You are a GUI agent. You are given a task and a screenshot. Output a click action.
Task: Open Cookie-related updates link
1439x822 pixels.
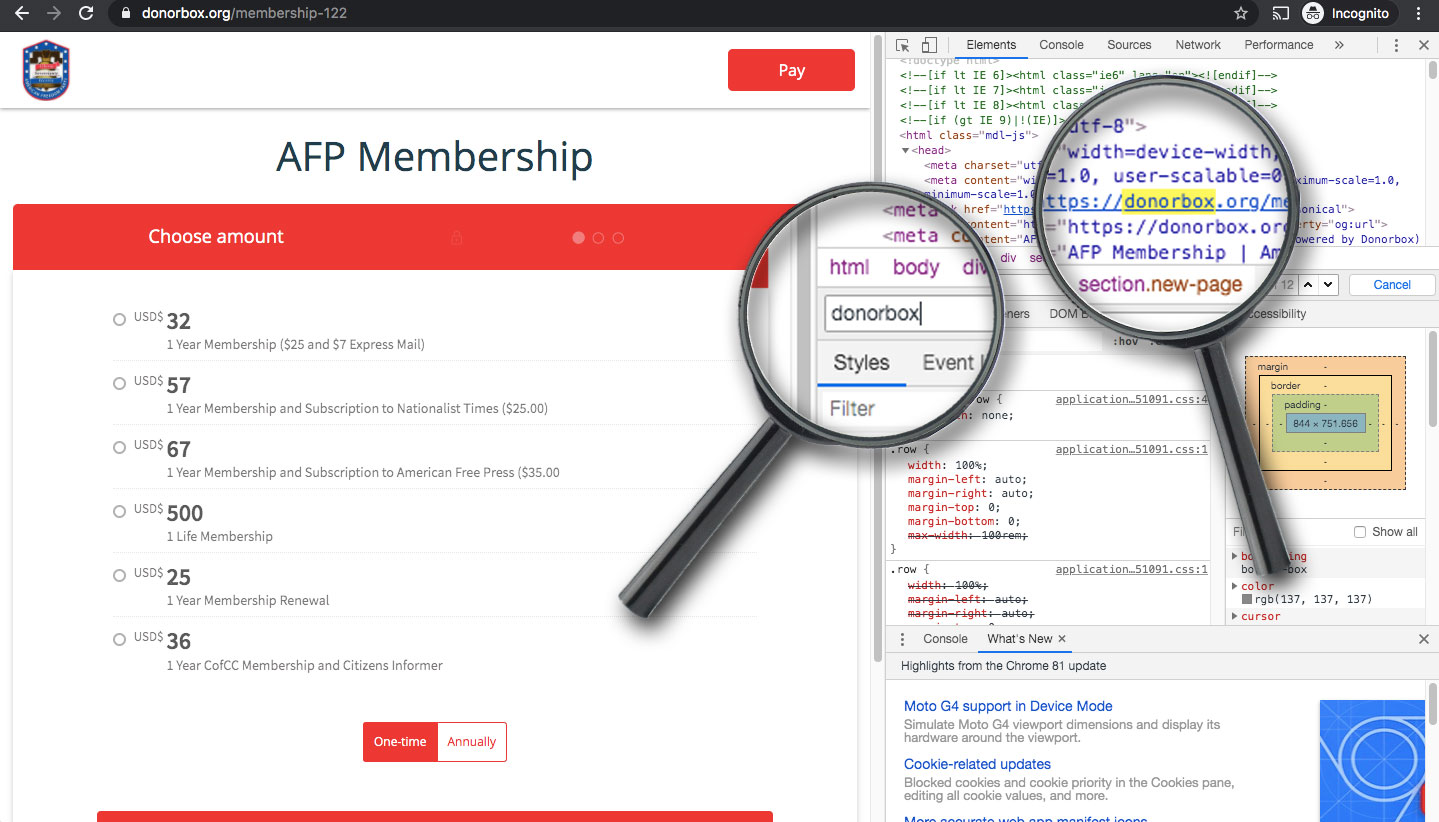tap(977, 764)
